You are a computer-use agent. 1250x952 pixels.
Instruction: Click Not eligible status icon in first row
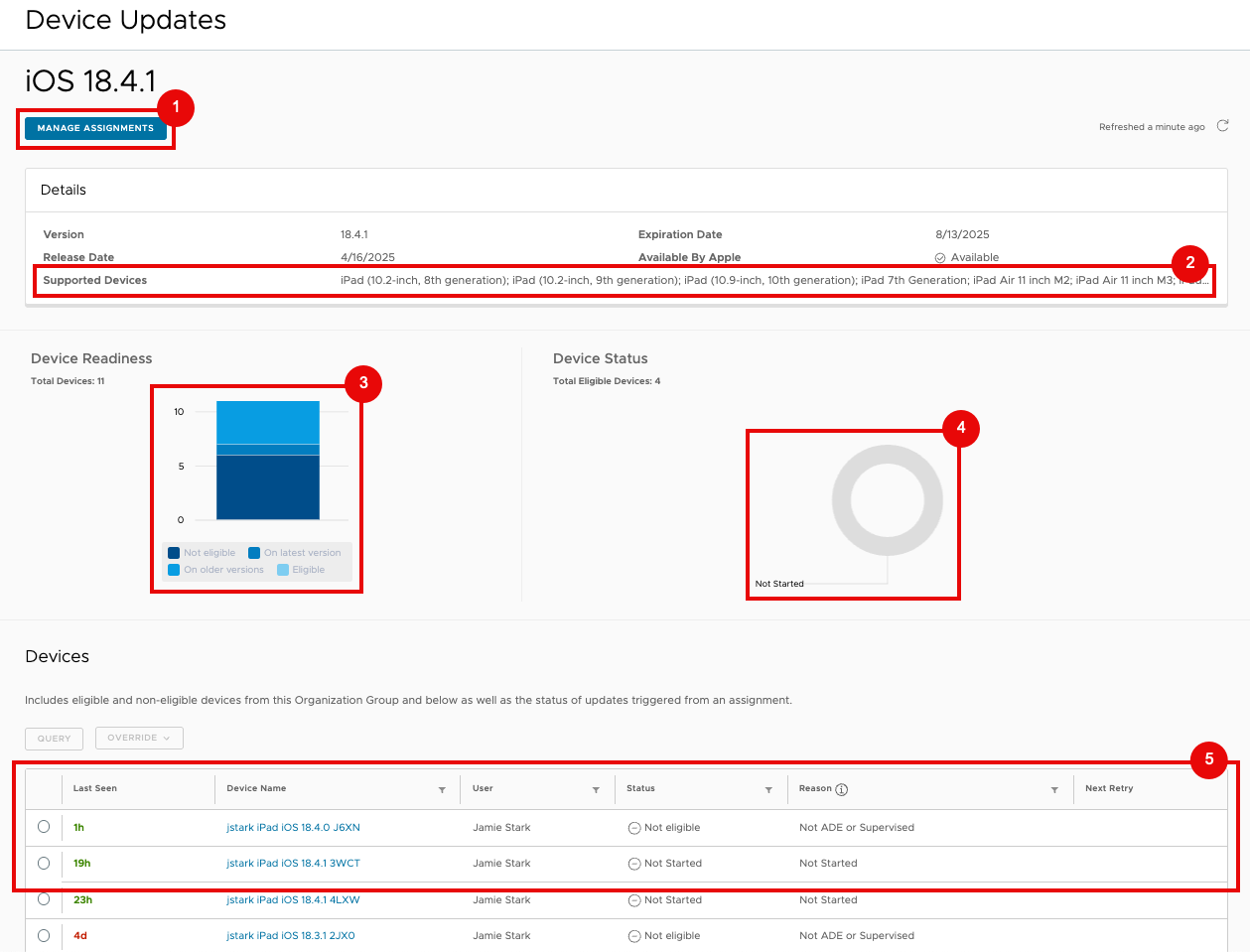click(x=634, y=828)
